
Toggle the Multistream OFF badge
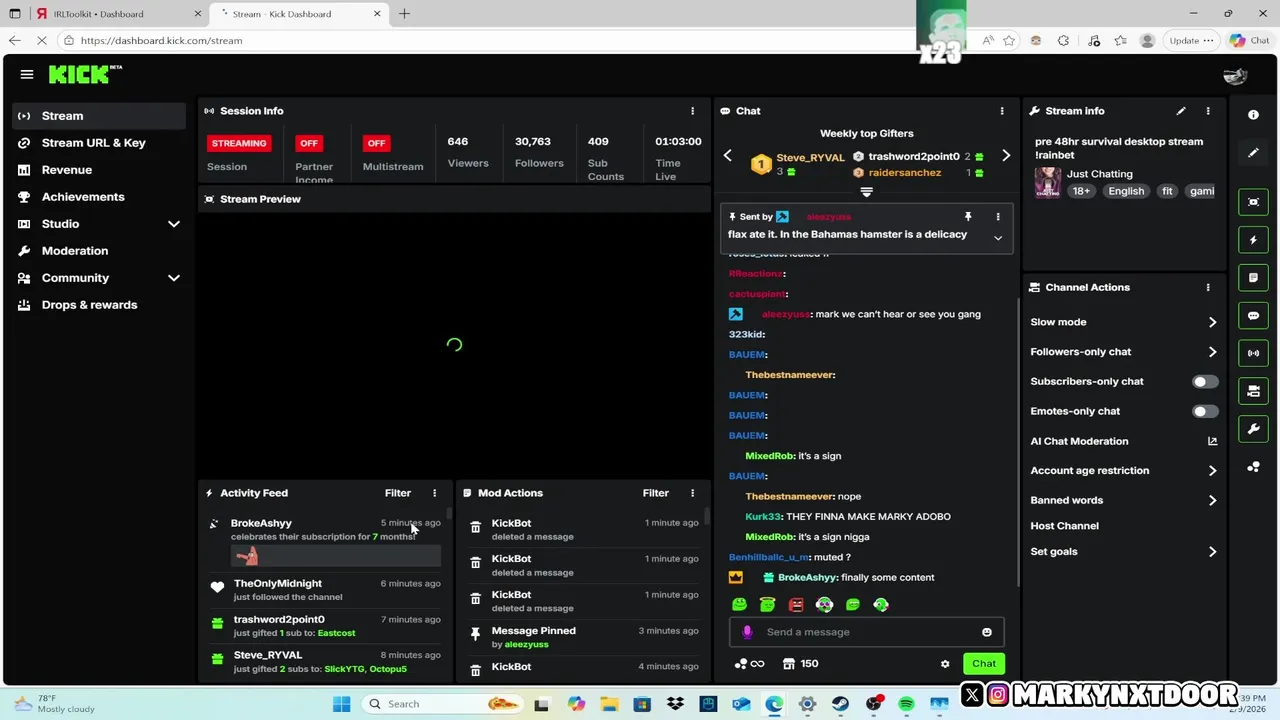(376, 143)
